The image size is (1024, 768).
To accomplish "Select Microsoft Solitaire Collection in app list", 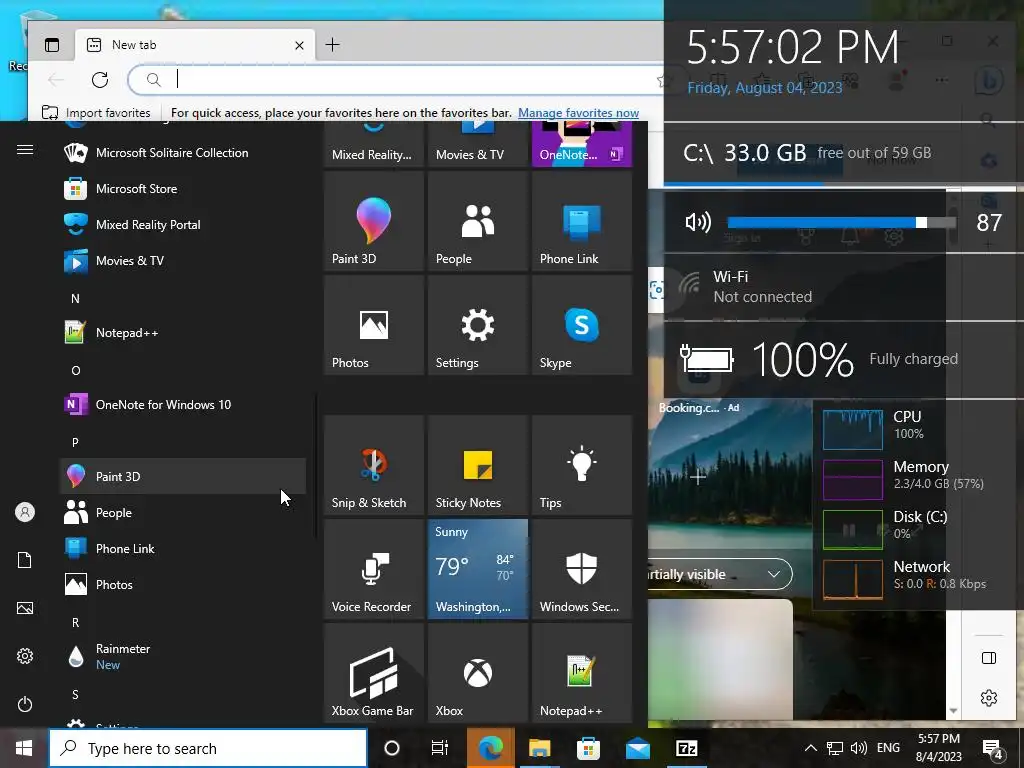I will point(183,153).
